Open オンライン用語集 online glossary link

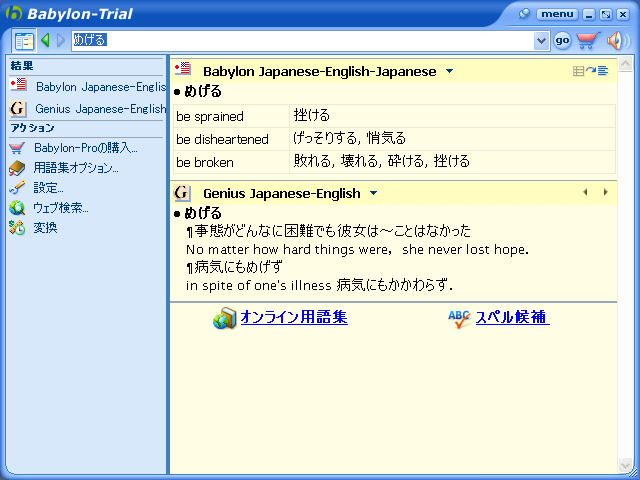(x=294, y=317)
